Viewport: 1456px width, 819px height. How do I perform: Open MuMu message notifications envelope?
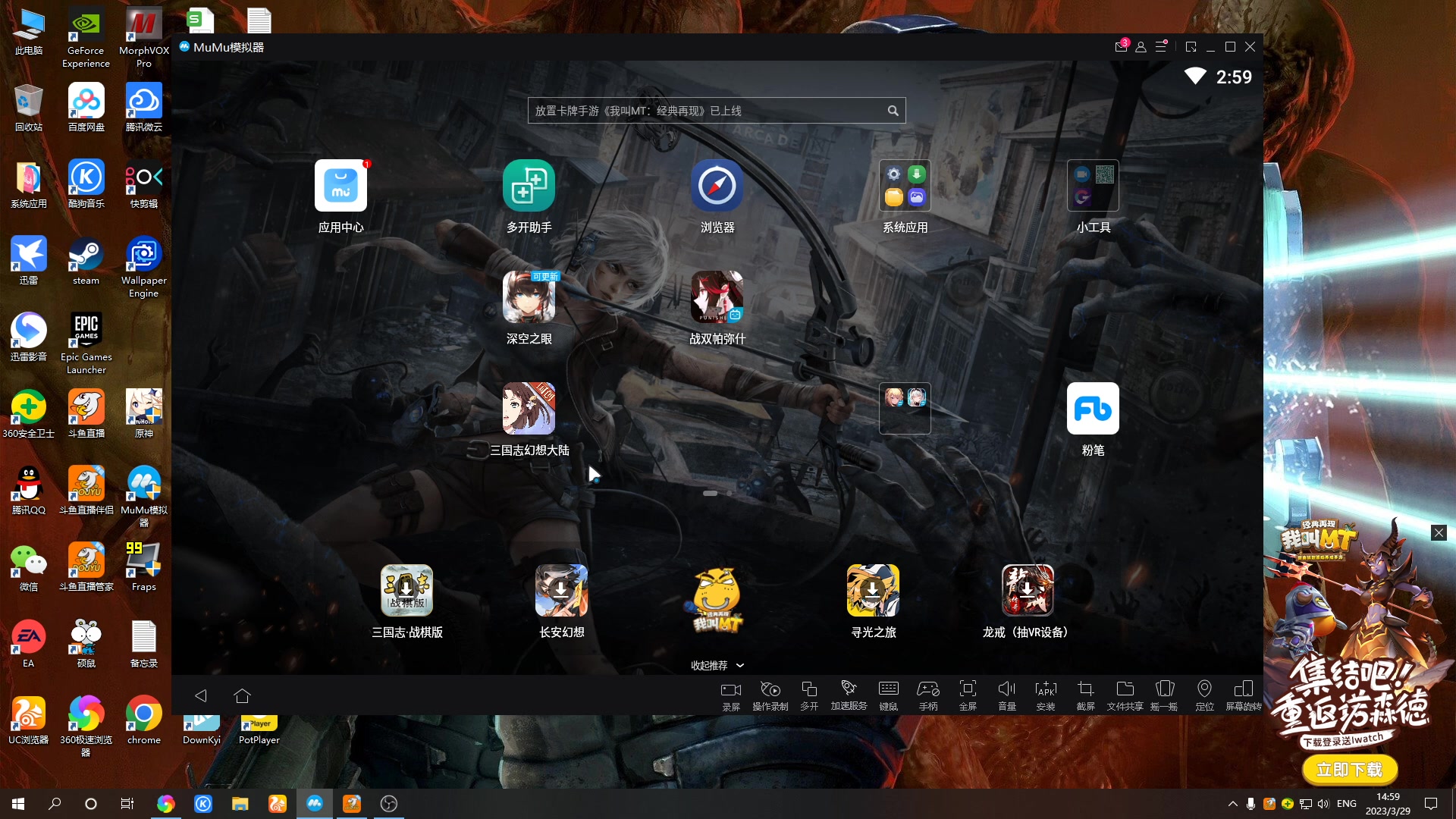pyautogui.click(x=1121, y=47)
